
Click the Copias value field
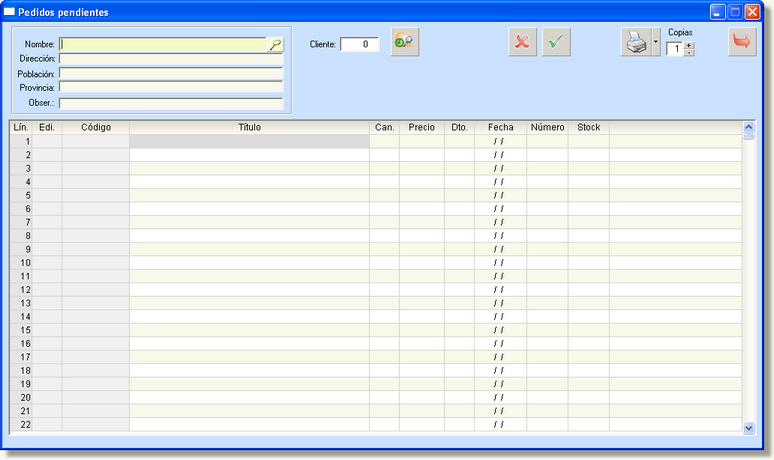[675, 49]
